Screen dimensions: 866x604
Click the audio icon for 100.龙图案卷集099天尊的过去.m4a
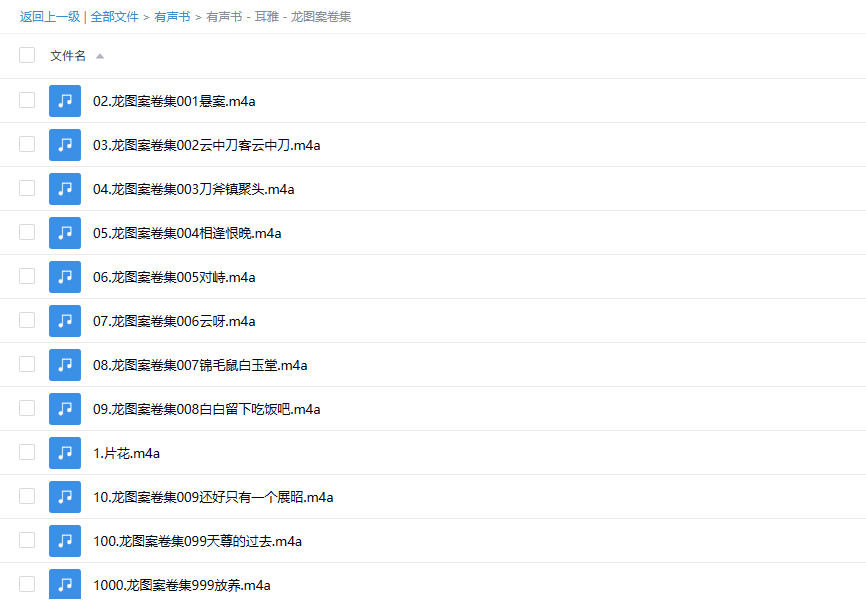65,540
